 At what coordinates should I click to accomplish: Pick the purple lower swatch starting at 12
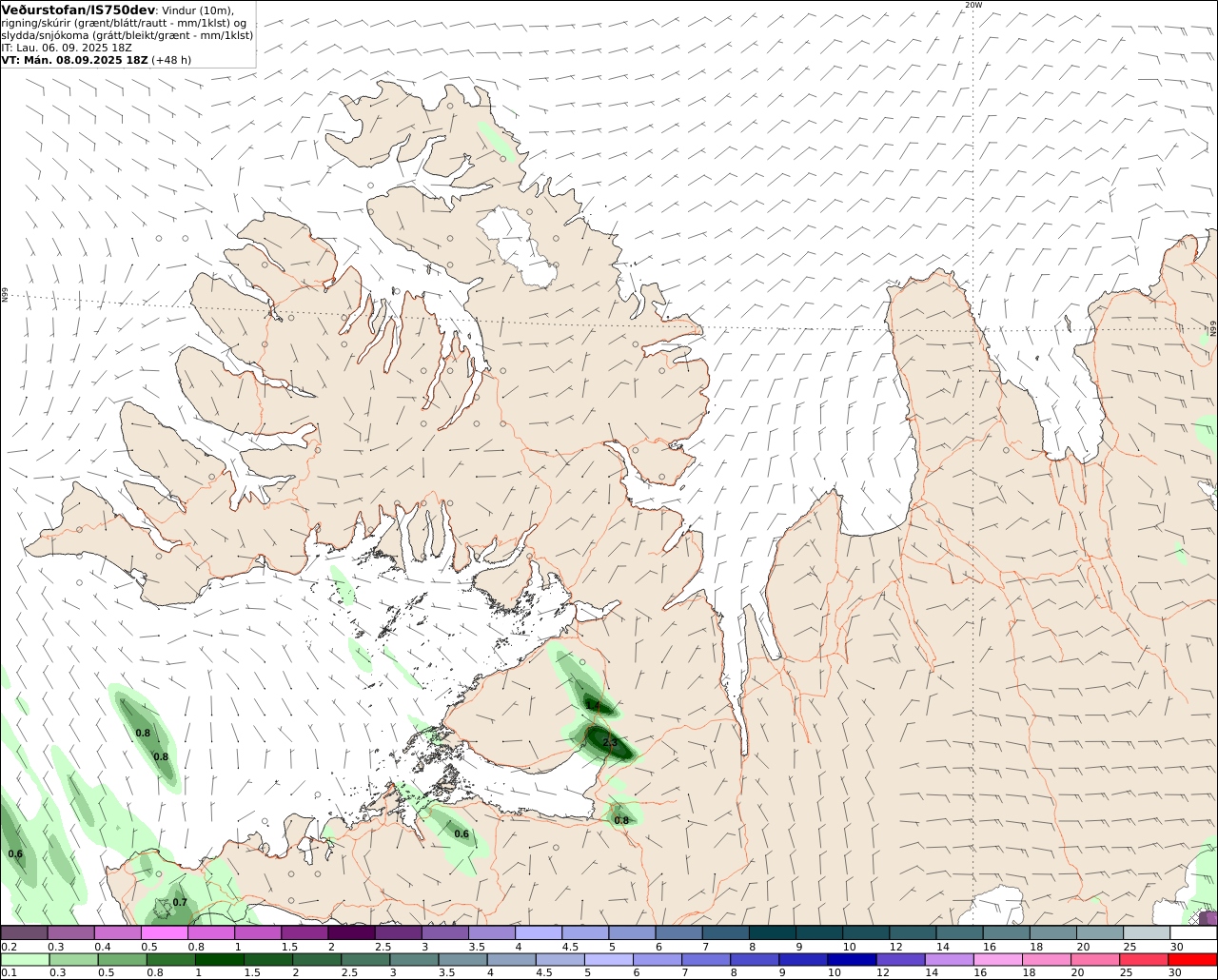pos(900,959)
